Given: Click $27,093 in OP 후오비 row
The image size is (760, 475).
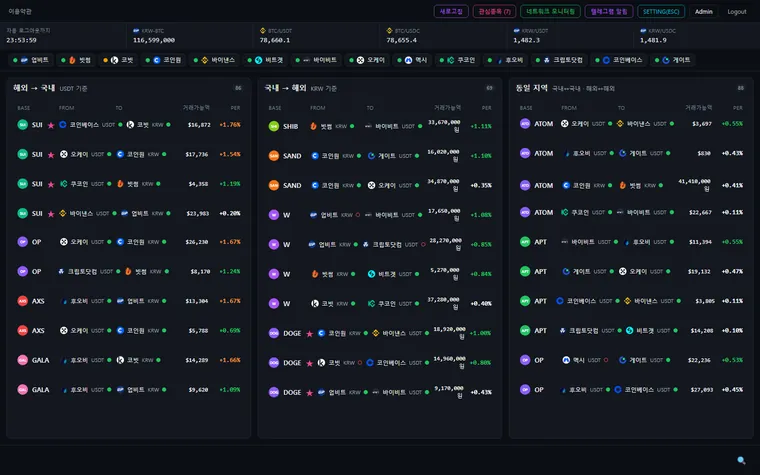Looking at the screenshot, I should [702, 390].
